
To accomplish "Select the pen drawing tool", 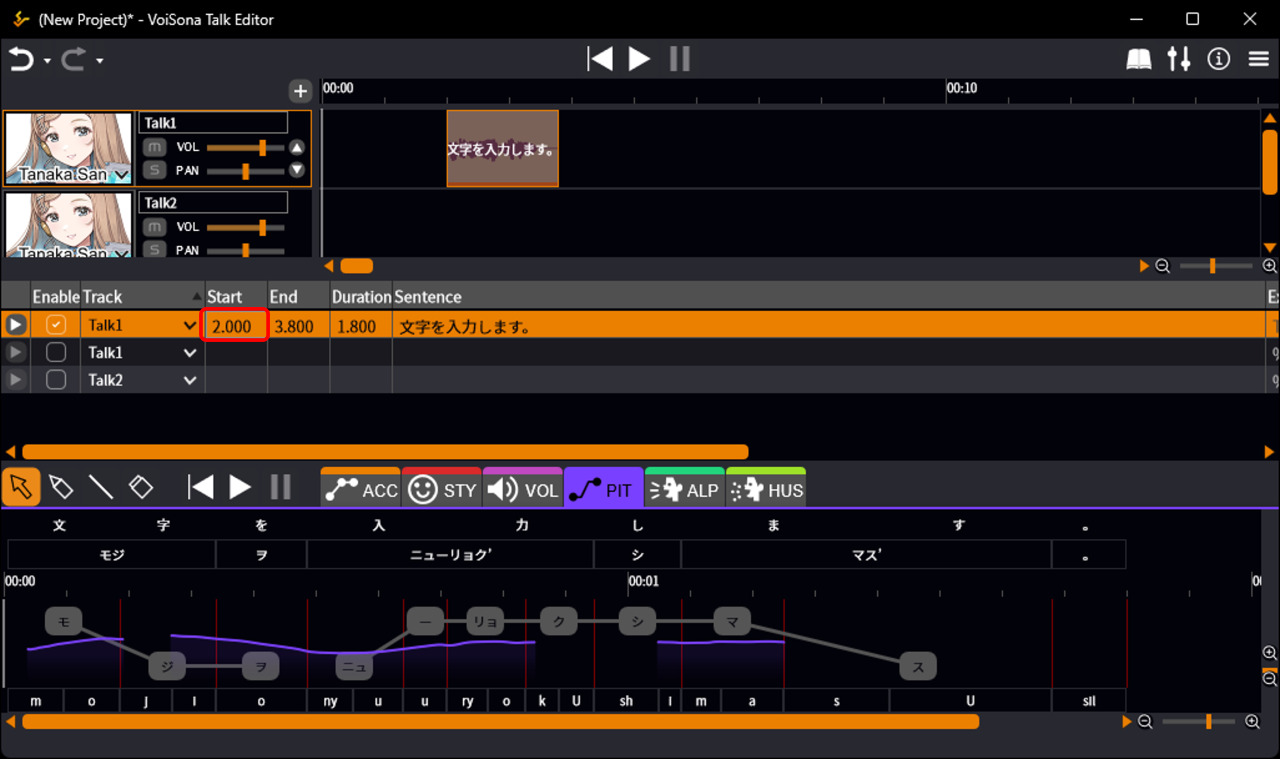I will pos(61,487).
